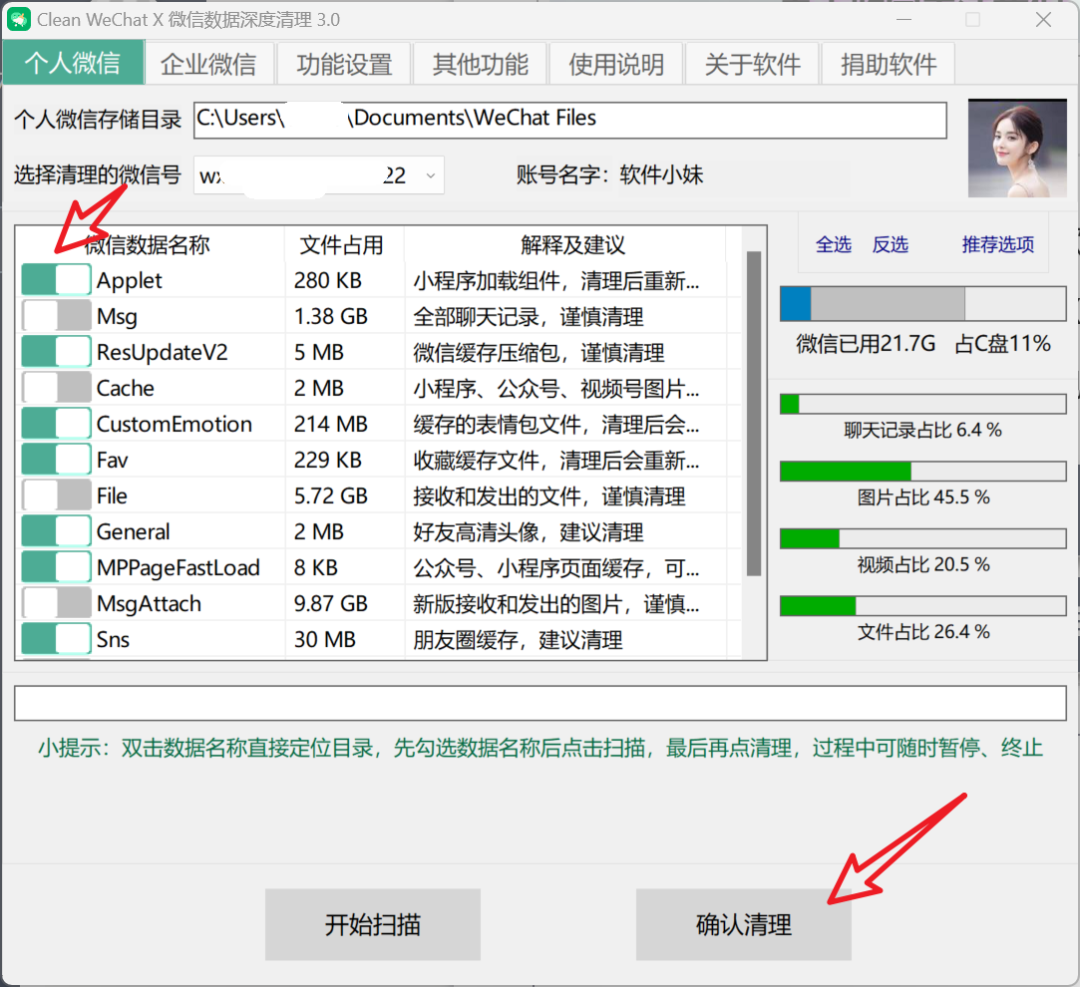Image resolution: width=1080 pixels, height=987 pixels.
Task: Click the 1.38 GB size cell
Action: point(331,316)
